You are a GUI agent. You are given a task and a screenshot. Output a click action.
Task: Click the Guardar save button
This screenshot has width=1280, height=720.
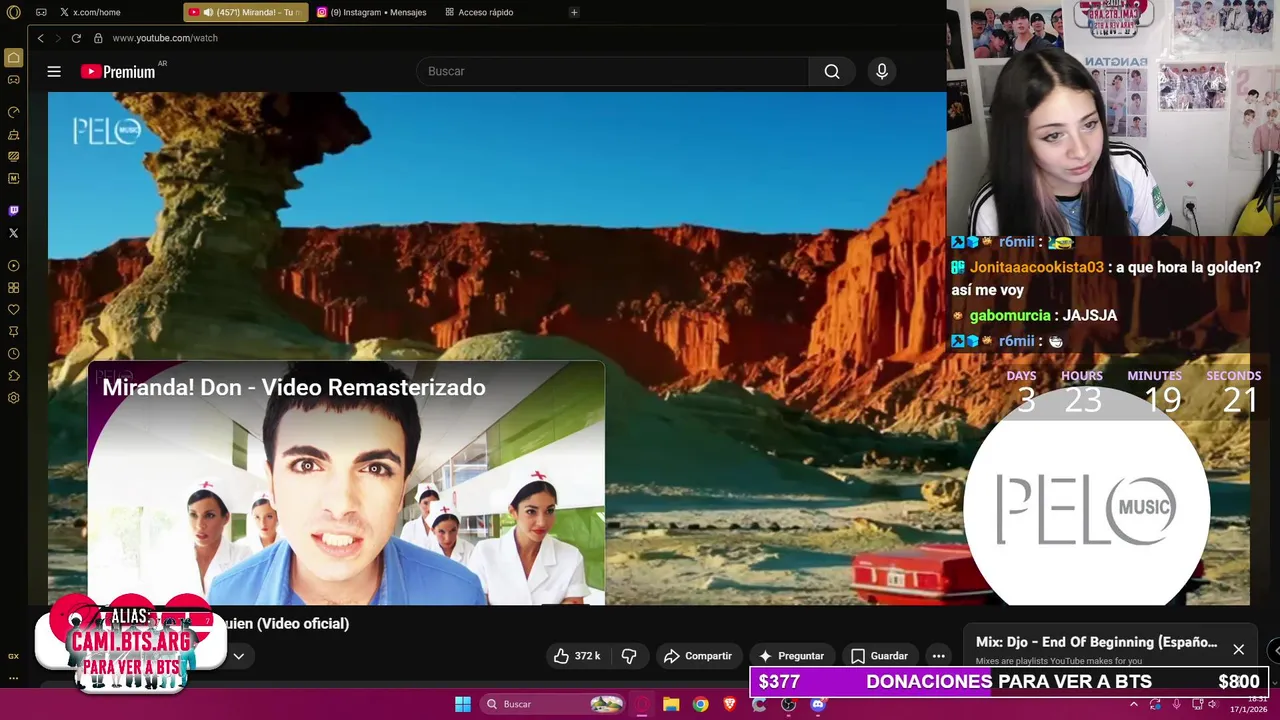(x=879, y=656)
